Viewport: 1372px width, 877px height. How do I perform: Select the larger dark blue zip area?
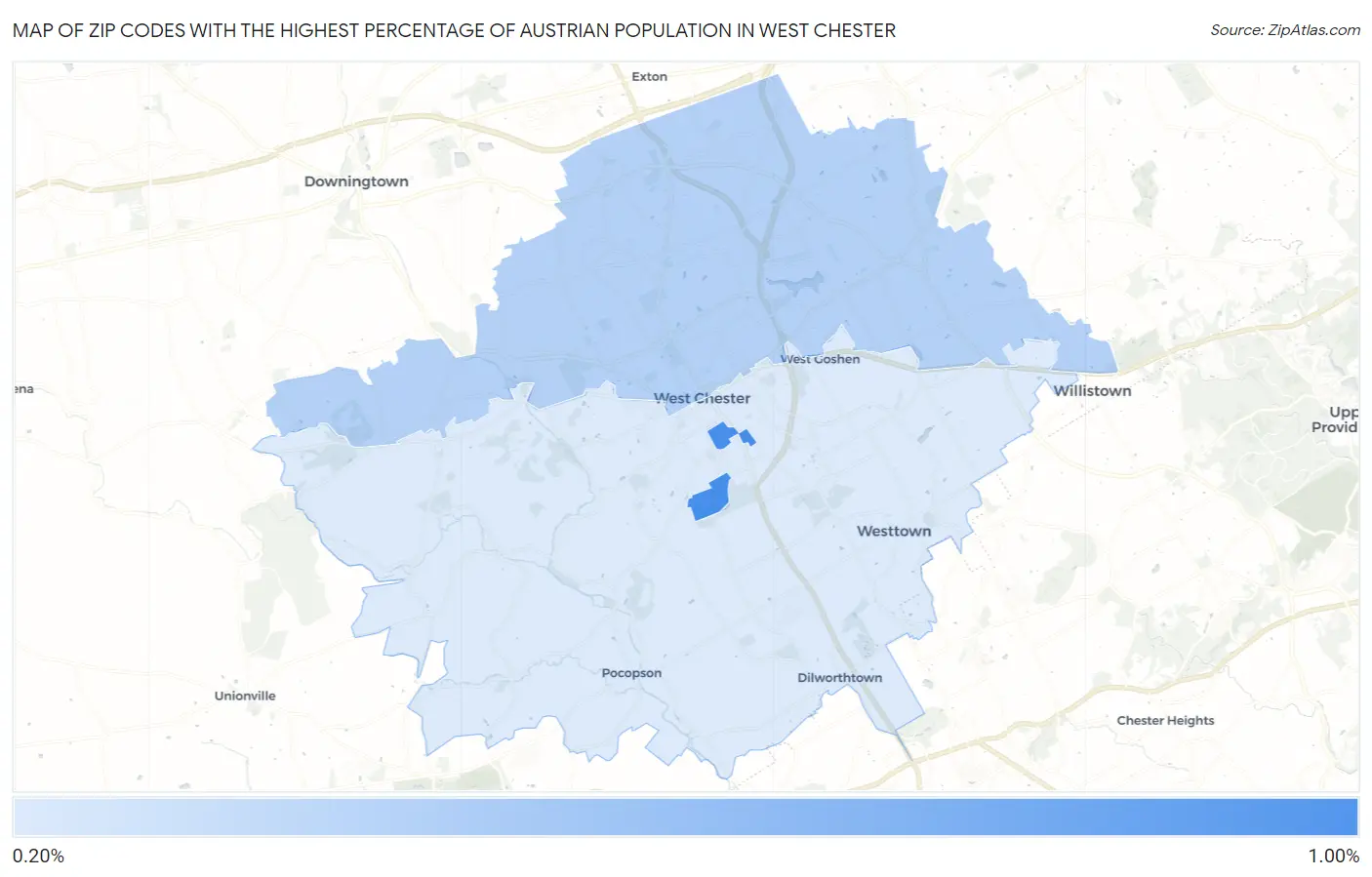click(x=709, y=498)
